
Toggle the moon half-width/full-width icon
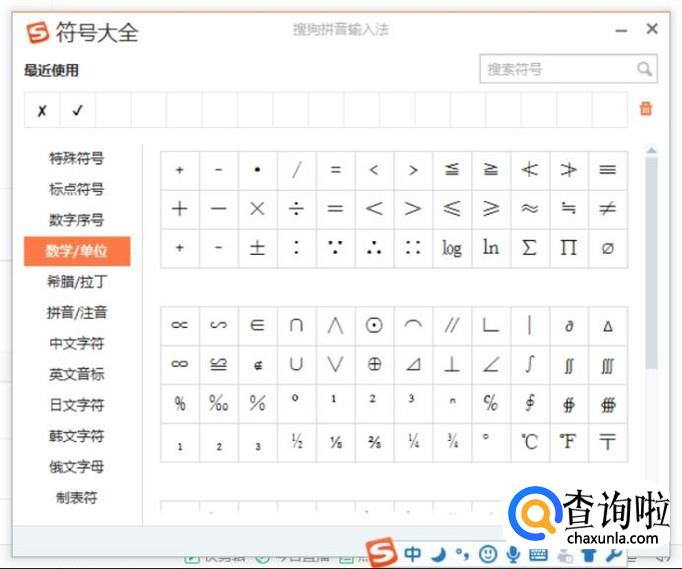click(x=438, y=554)
